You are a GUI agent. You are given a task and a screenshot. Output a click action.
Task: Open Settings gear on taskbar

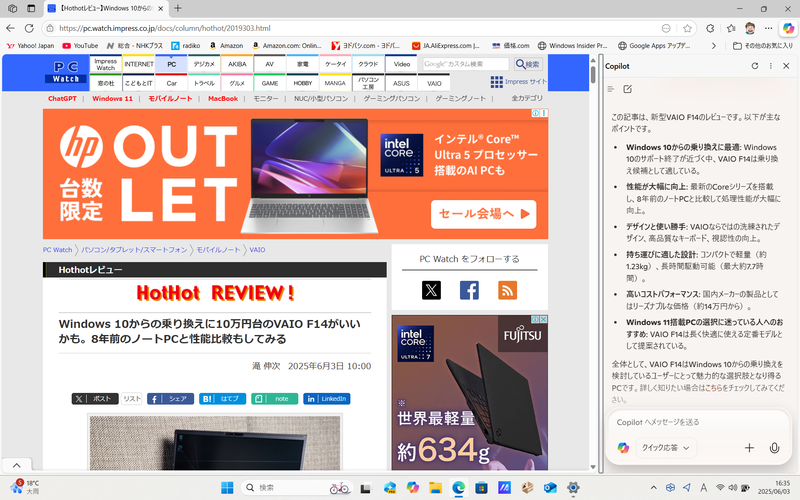[573, 488]
